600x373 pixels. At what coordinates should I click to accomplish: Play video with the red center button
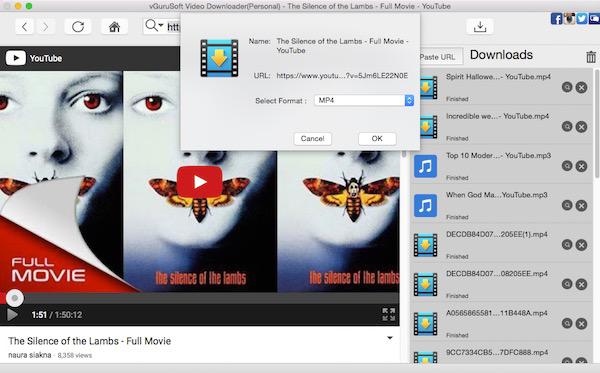tap(199, 182)
